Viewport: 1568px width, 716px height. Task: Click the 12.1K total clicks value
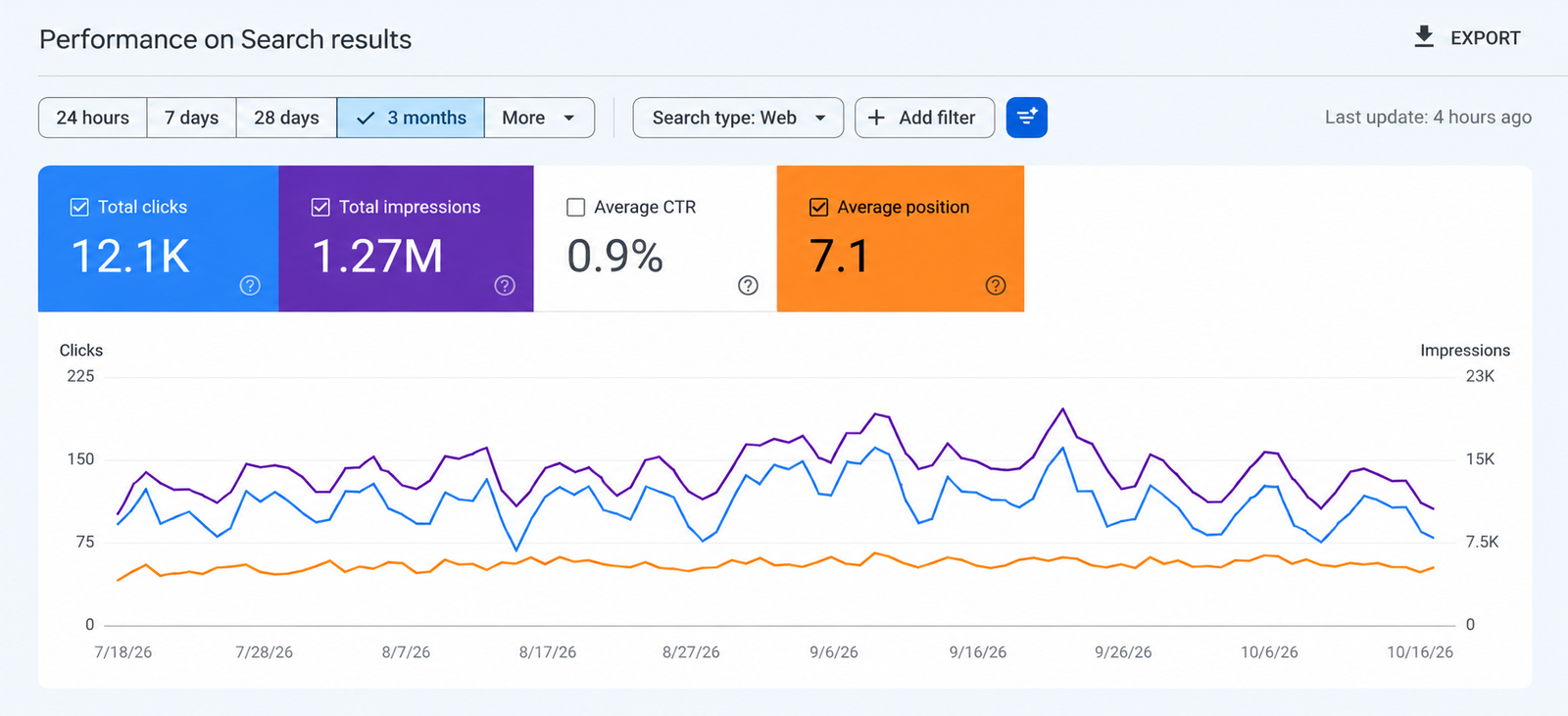coord(130,257)
